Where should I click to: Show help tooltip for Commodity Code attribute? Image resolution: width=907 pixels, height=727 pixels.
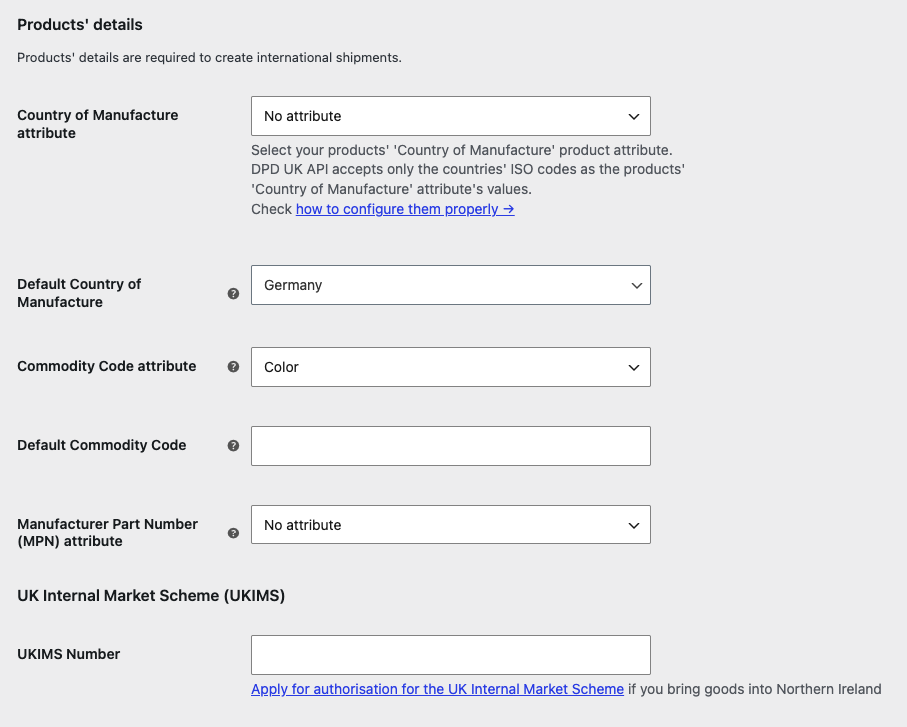coord(233,367)
